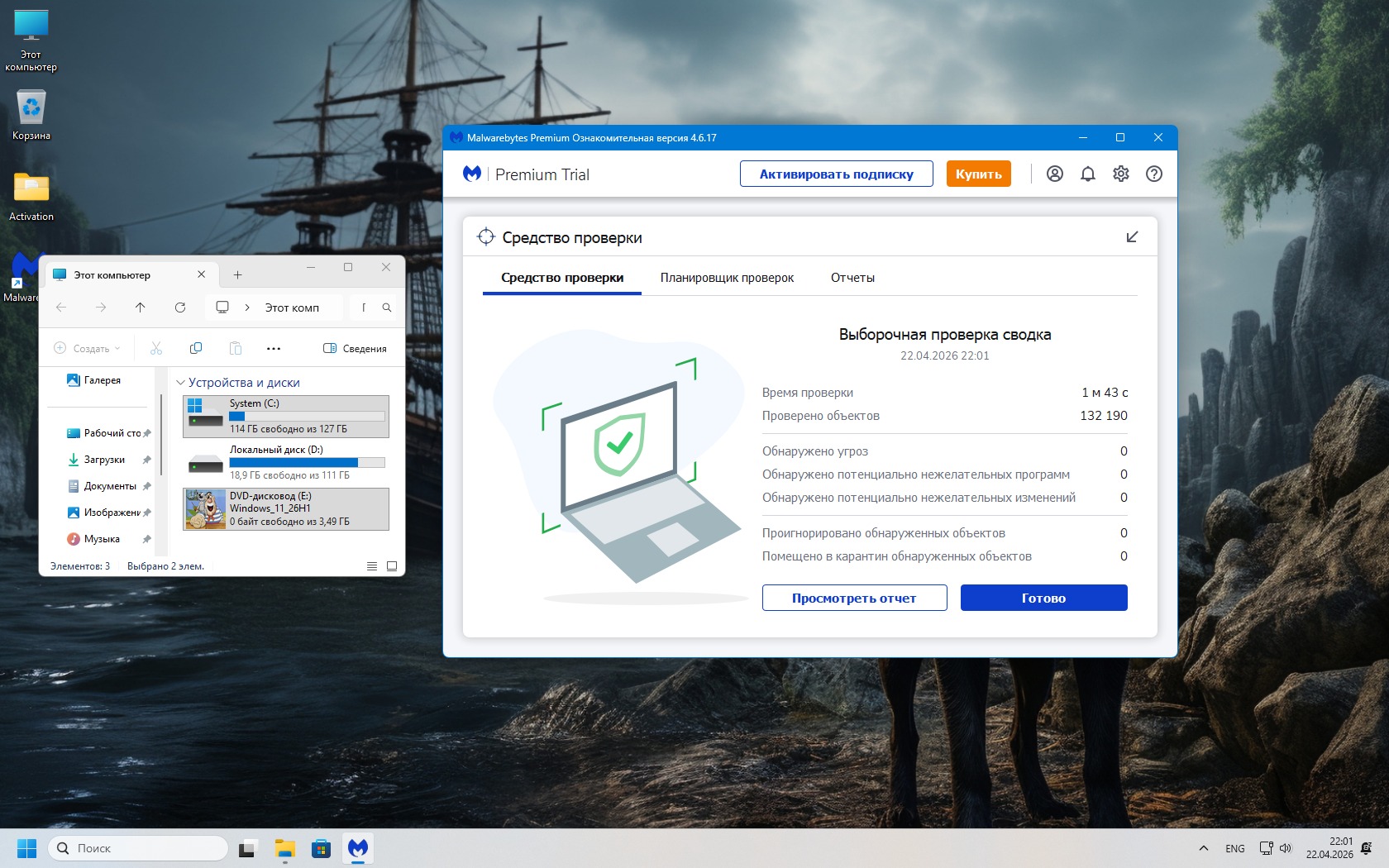The image size is (1389, 868).
Task: Refresh the File Explorer view
Action: coord(180,308)
